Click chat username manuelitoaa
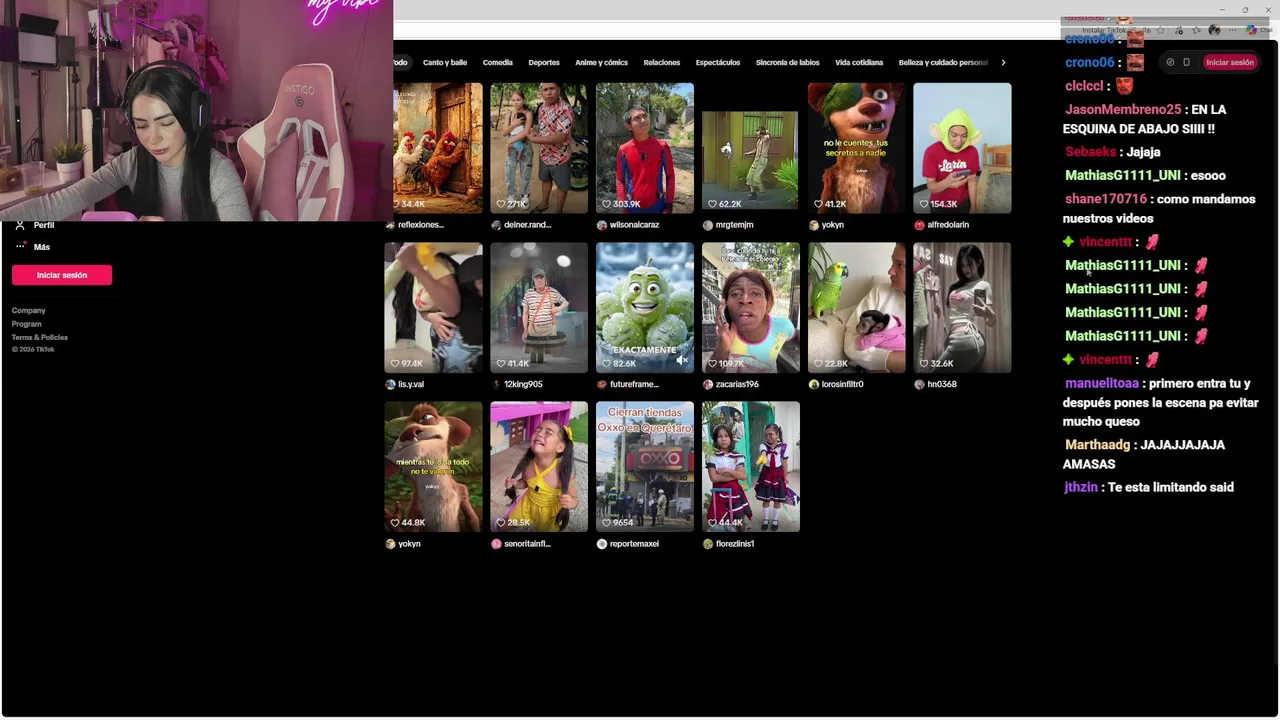This screenshot has height=720, width=1280. coord(1102,383)
